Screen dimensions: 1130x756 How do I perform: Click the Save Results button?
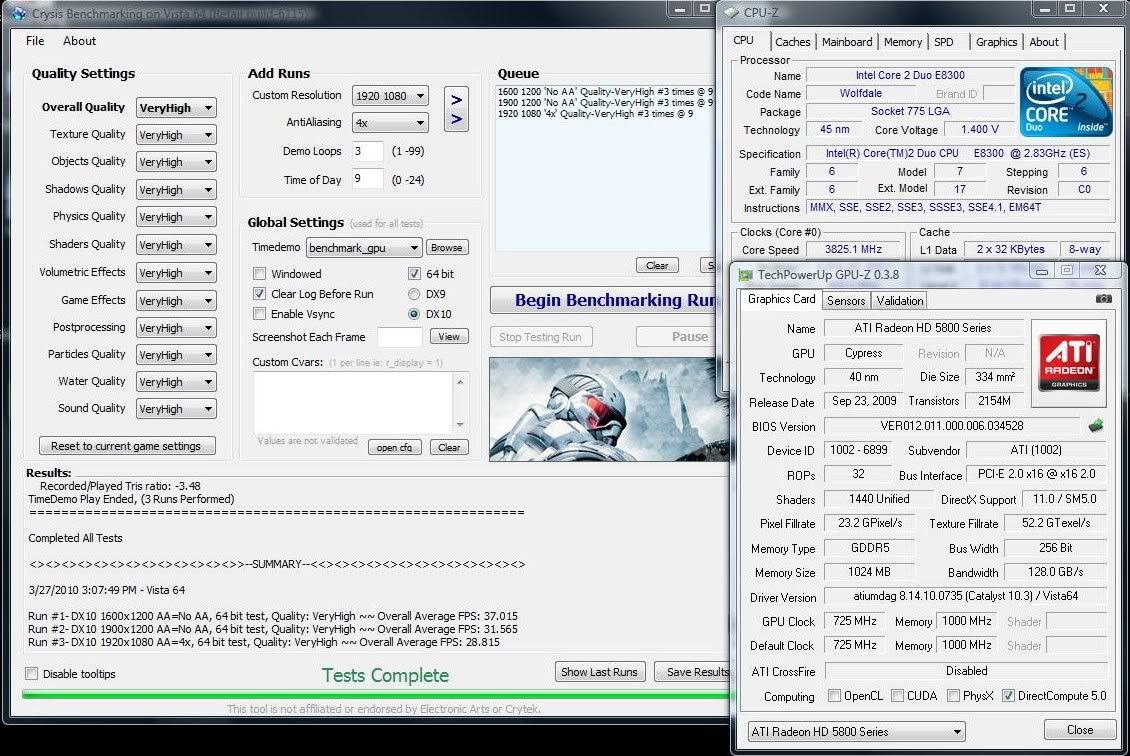point(695,672)
